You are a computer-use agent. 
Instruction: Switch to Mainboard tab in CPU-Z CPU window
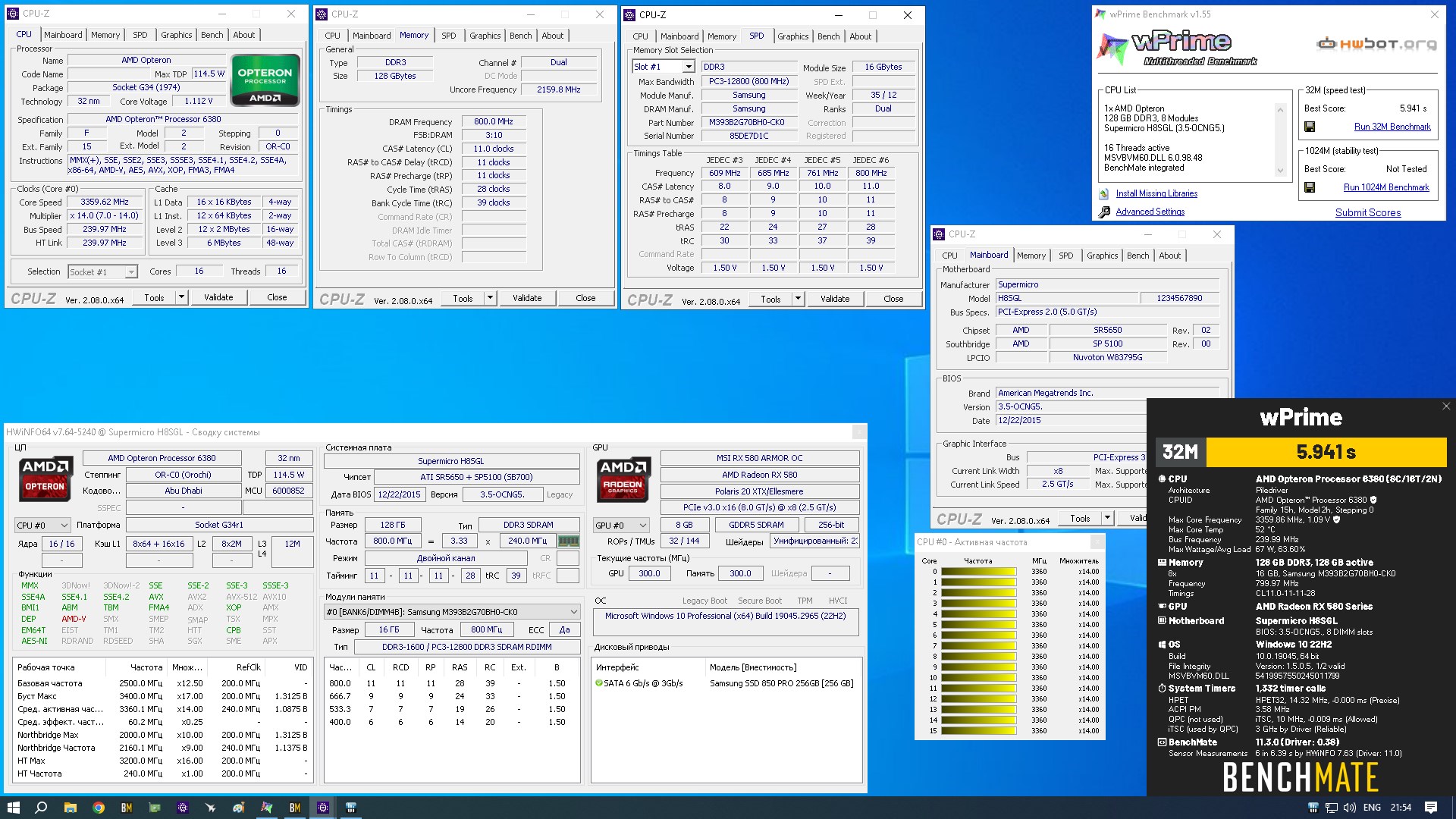point(63,35)
